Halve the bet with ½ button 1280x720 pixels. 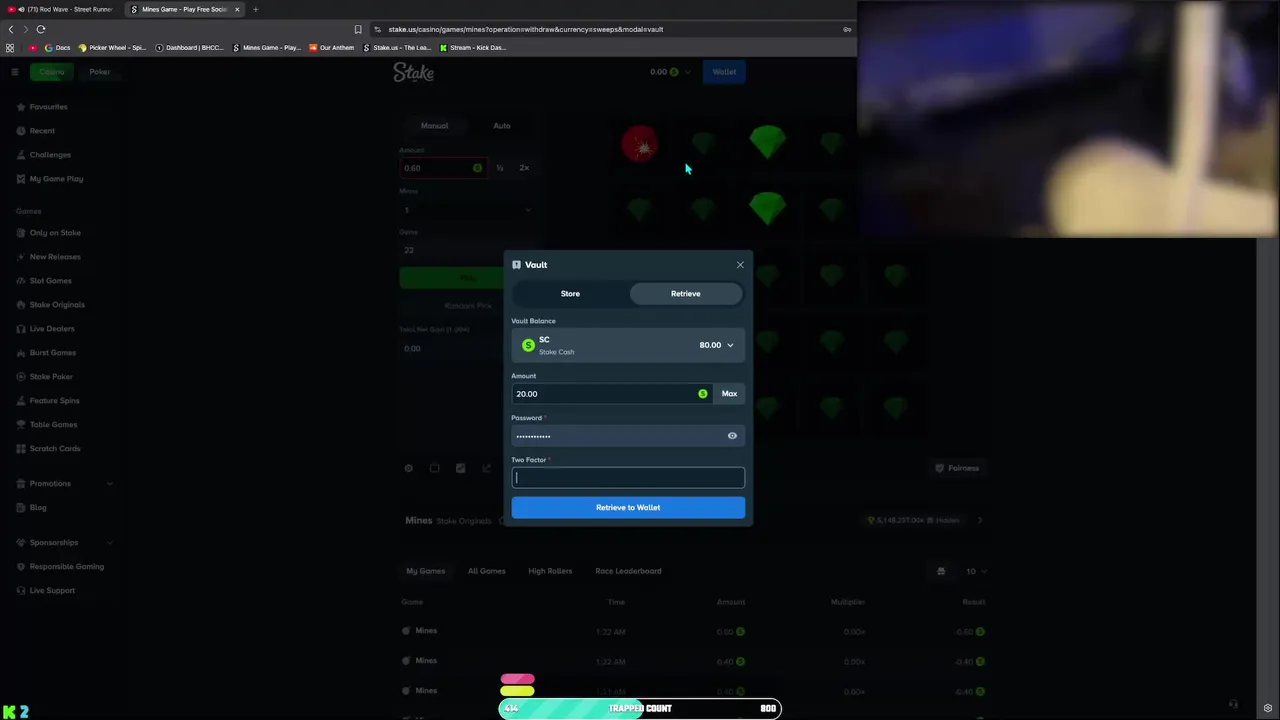[500, 168]
